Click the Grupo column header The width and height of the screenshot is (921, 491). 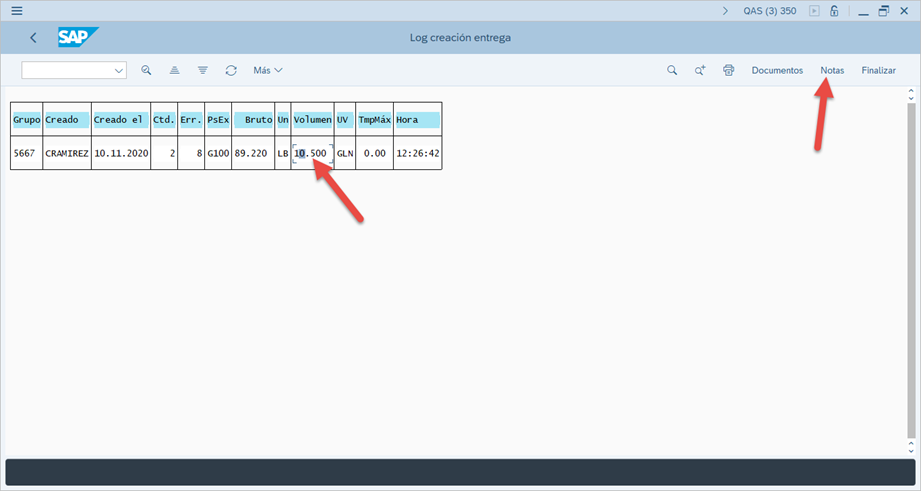click(27, 119)
